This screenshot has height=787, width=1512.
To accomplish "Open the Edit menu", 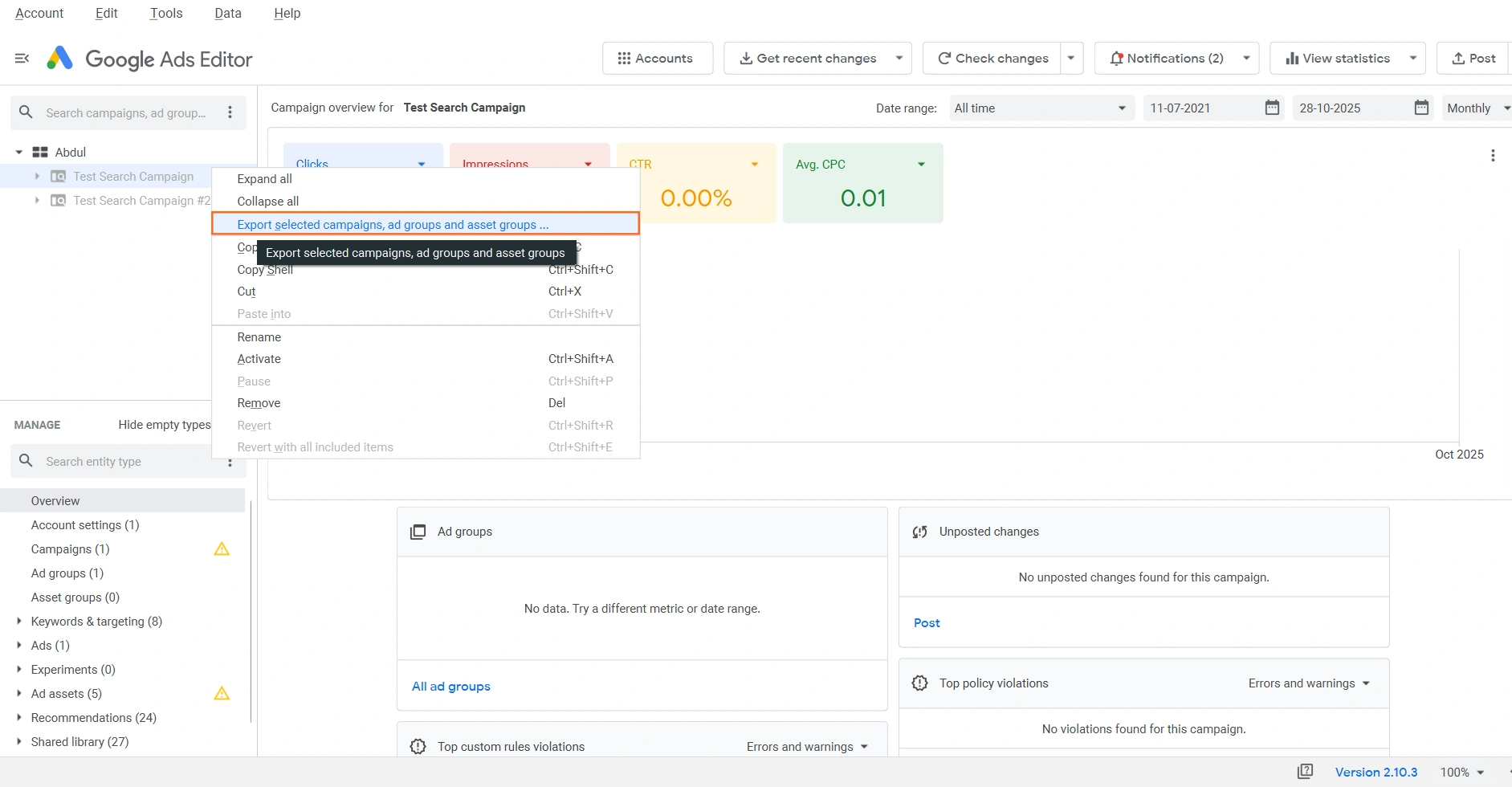I will tap(107, 13).
